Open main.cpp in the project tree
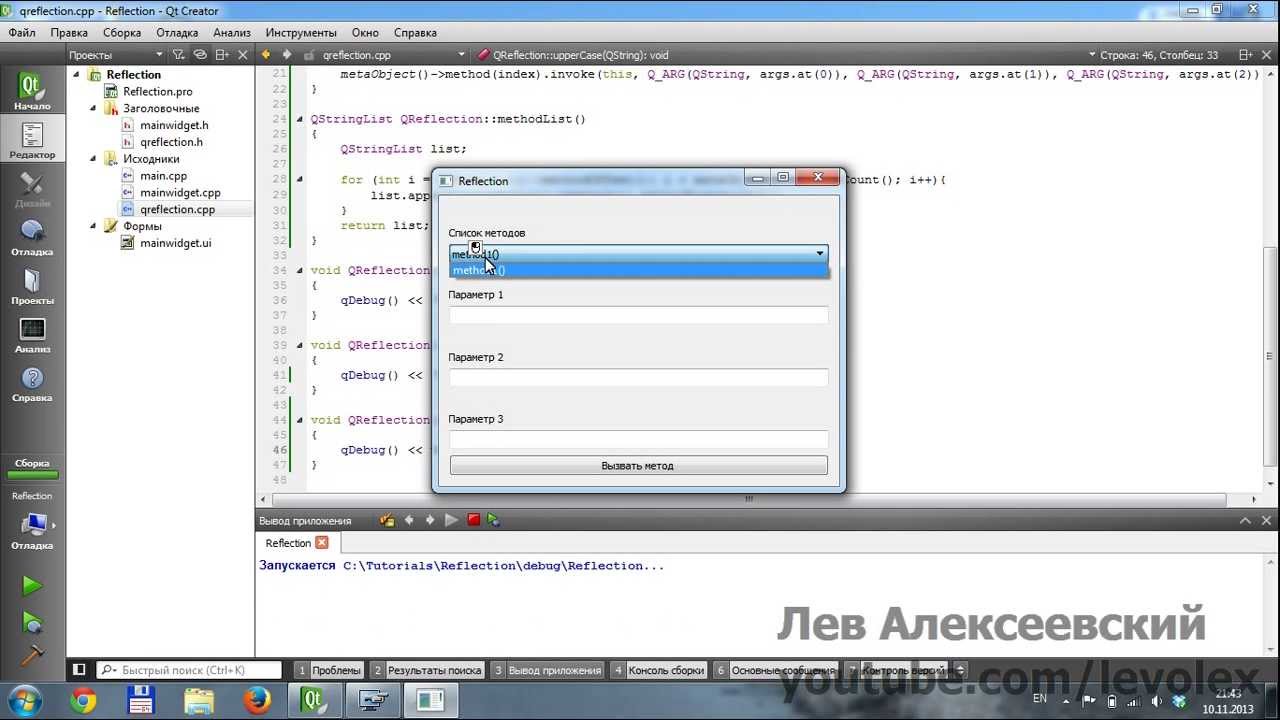The height and width of the screenshot is (720, 1280). tap(163, 176)
